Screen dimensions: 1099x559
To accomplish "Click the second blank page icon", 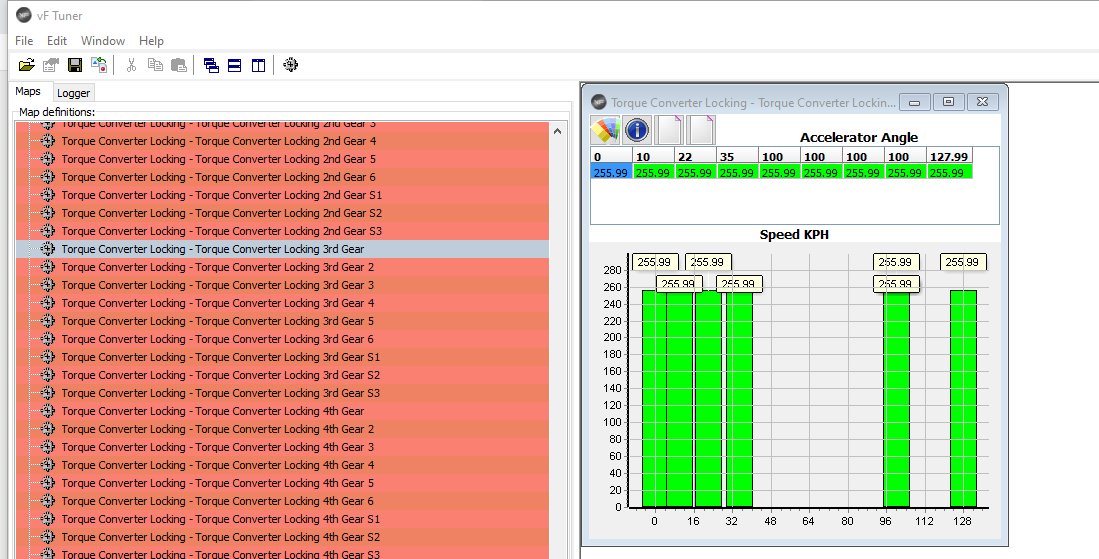I will 700,130.
